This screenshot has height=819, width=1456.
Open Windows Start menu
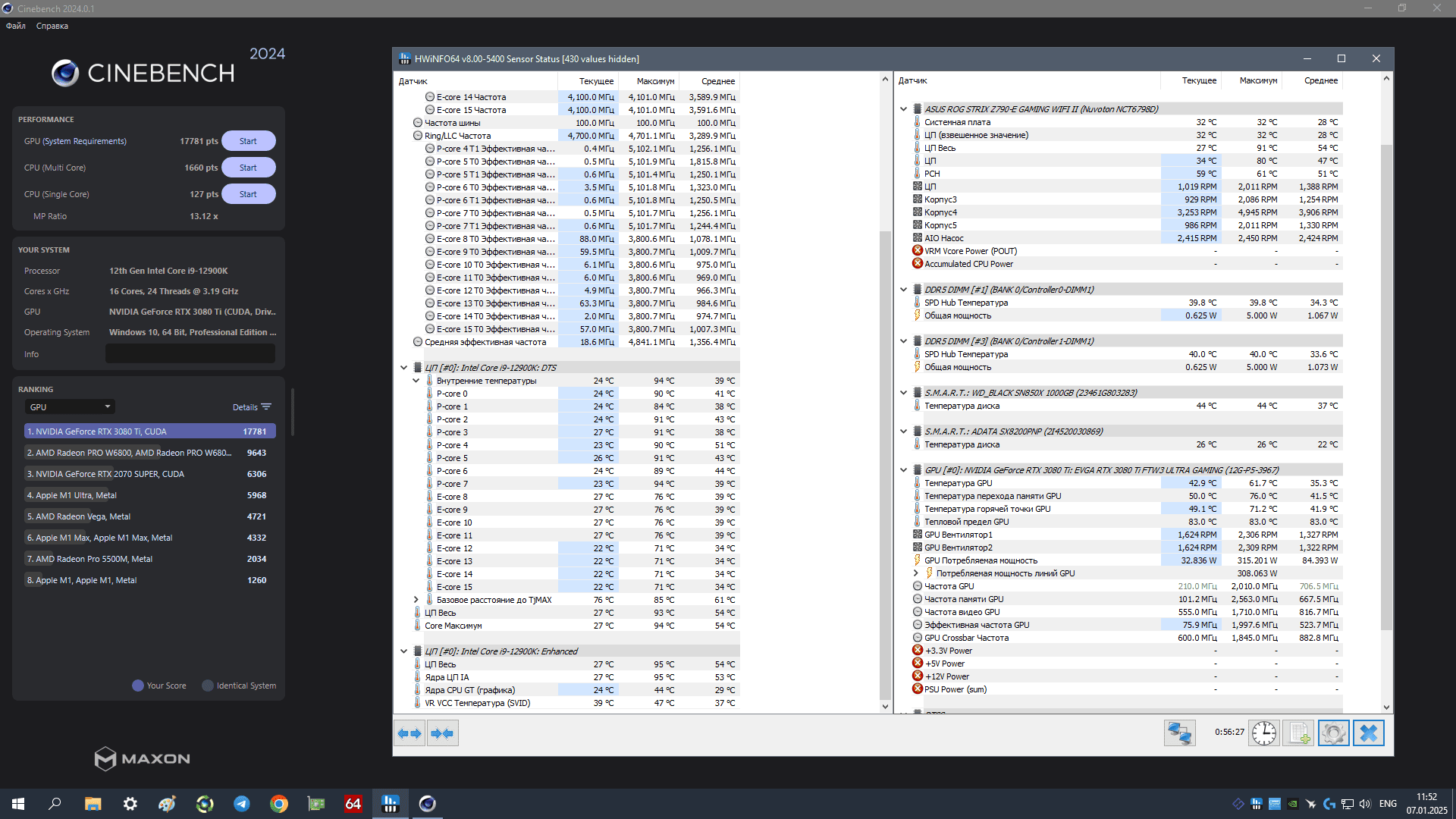[x=18, y=804]
